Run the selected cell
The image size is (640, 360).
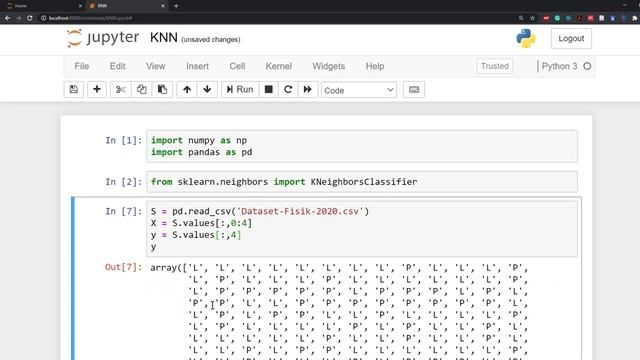click(x=240, y=89)
